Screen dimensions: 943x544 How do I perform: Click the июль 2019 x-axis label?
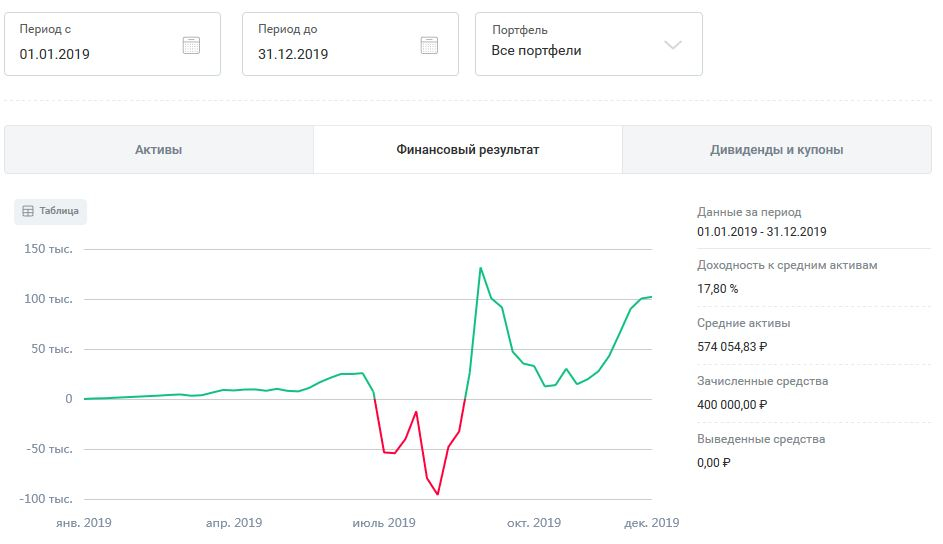click(386, 523)
